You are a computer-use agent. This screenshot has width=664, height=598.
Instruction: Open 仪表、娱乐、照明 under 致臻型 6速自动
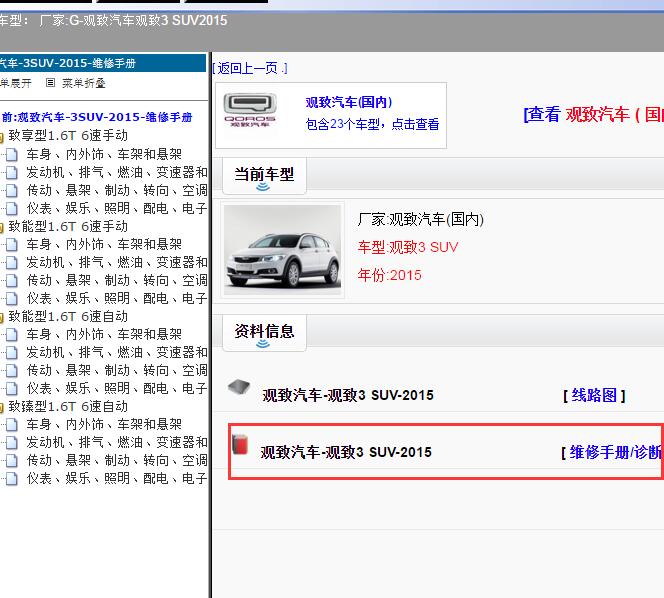117,479
